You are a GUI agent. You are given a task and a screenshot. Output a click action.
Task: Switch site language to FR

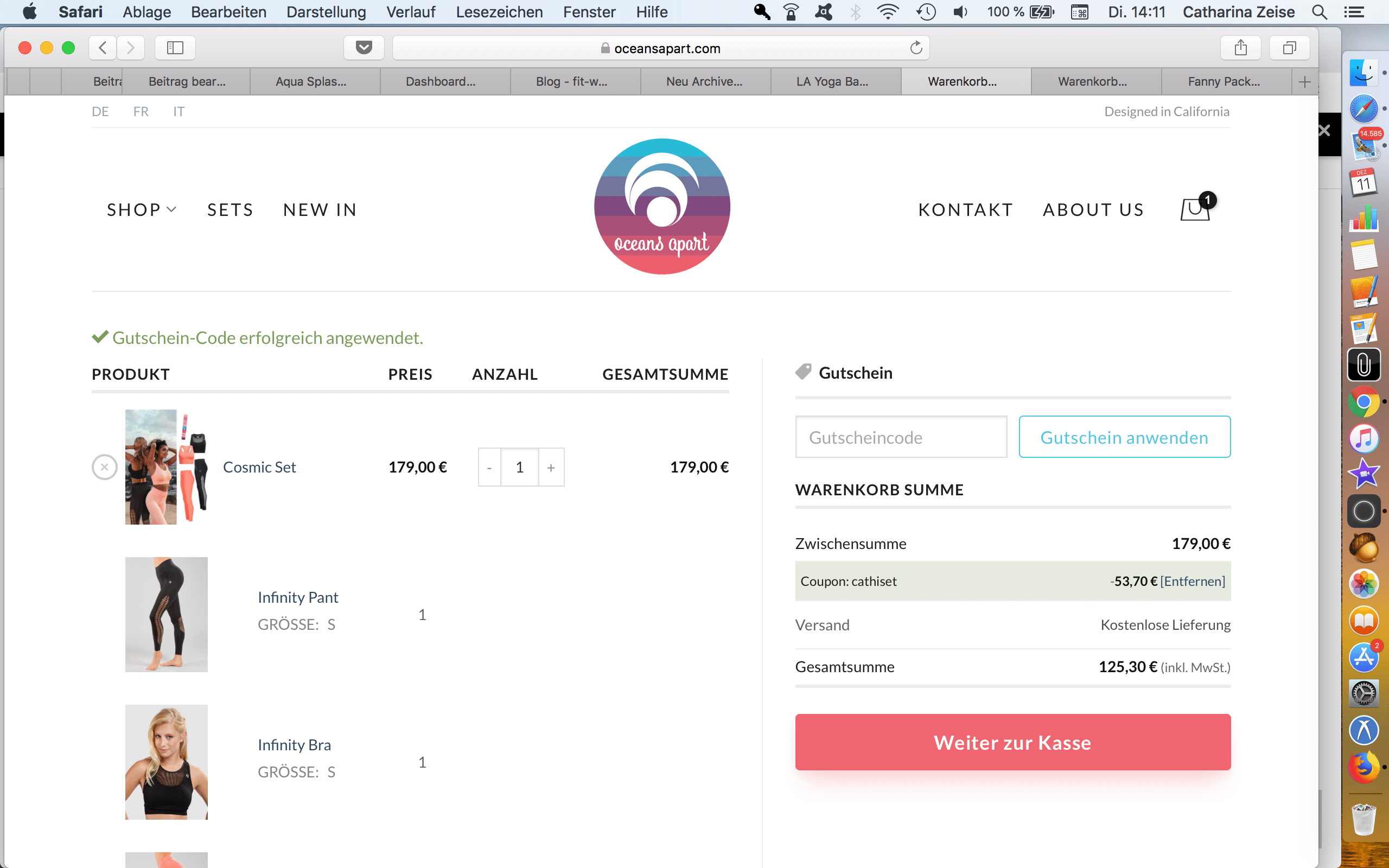point(141,111)
